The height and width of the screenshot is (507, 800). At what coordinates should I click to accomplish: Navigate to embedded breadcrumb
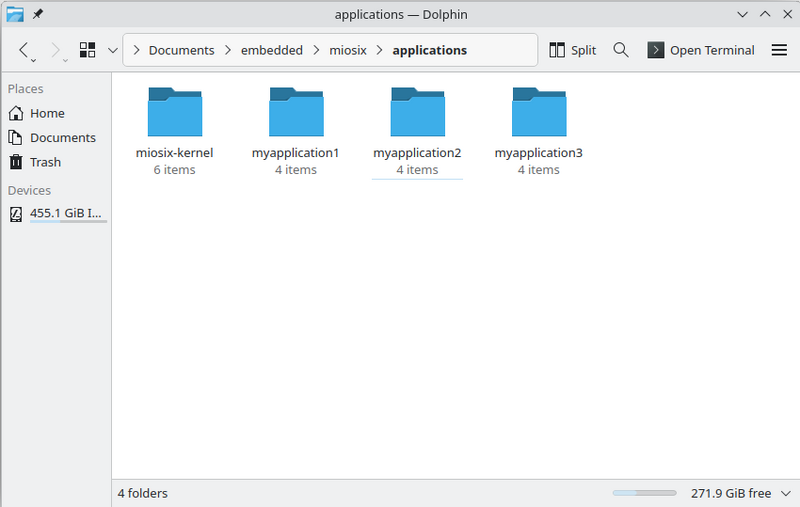point(271,50)
